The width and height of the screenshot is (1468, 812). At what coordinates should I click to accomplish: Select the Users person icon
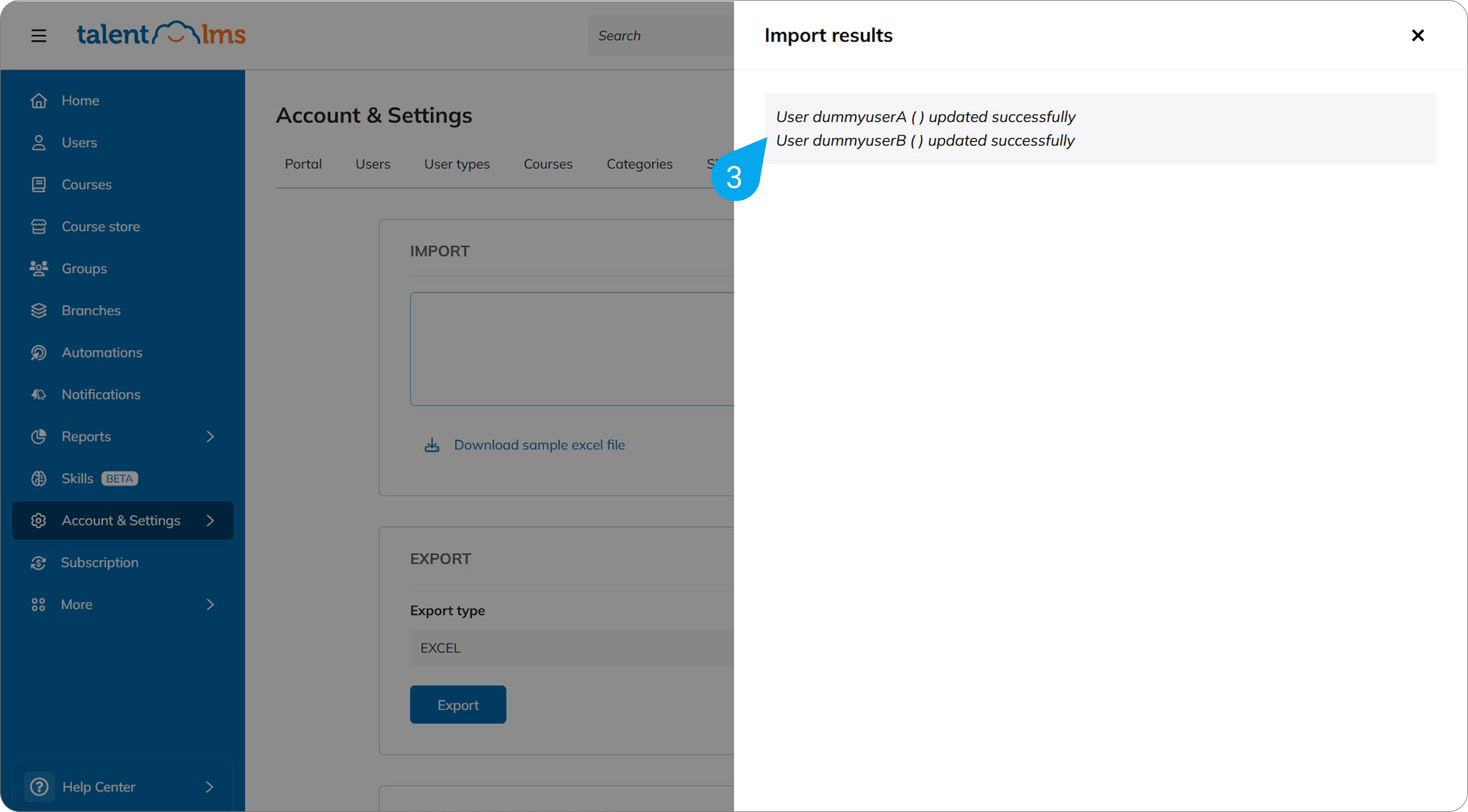click(x=39, y=143)
